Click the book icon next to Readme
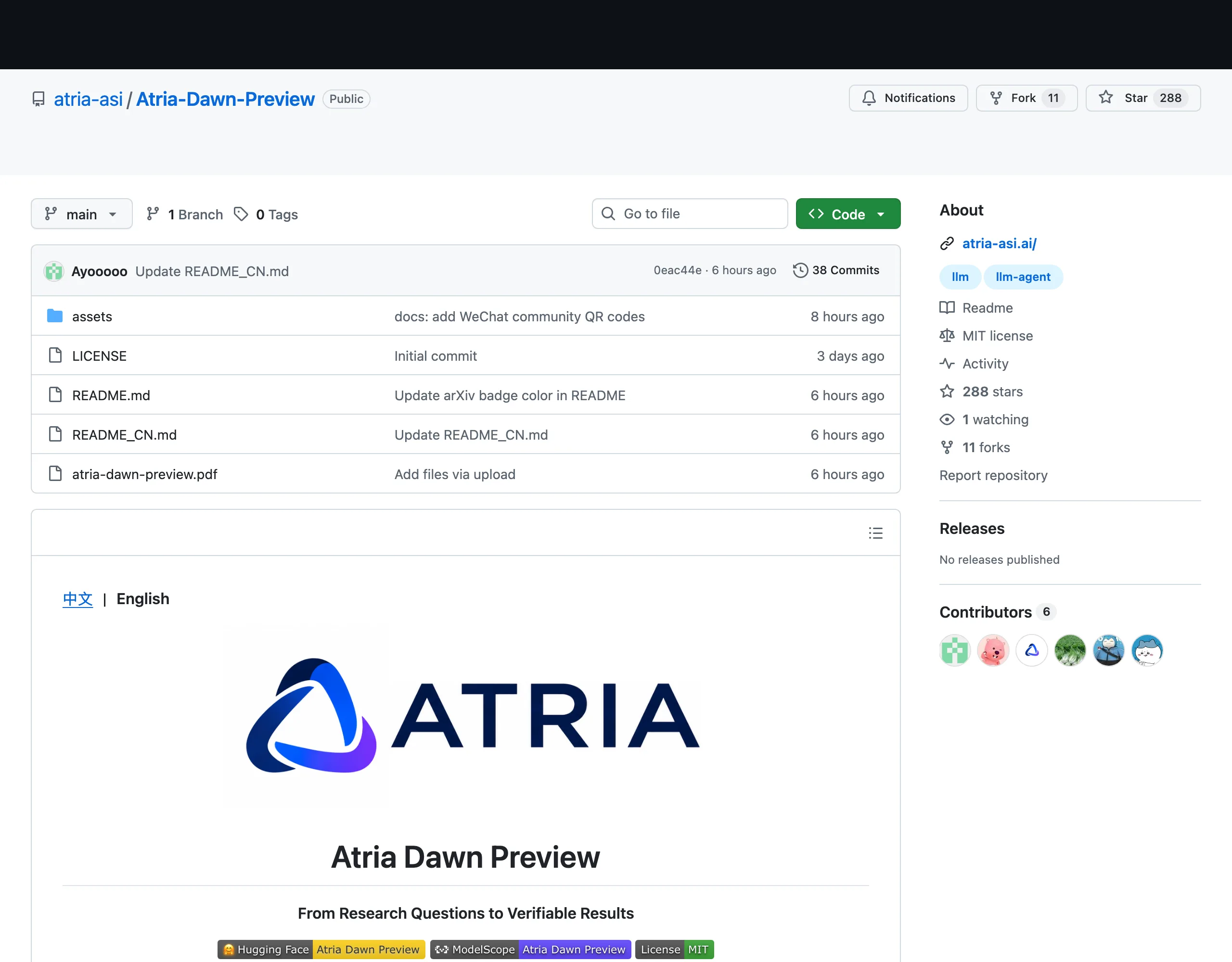Viewport: 1232px width, 962px height. click(x=947, y=307)
